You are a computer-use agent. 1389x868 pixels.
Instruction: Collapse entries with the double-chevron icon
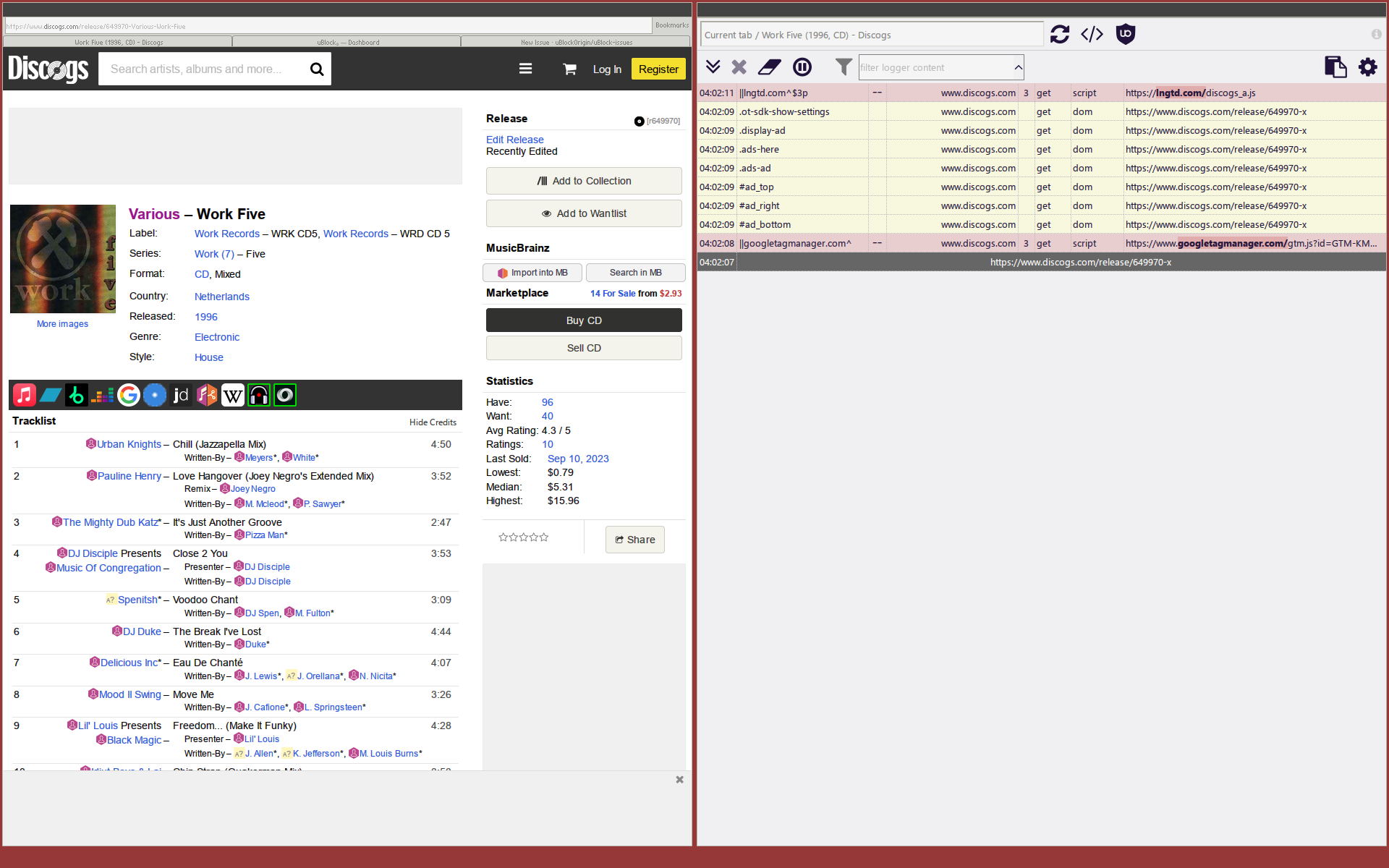[x=713, y=67]
